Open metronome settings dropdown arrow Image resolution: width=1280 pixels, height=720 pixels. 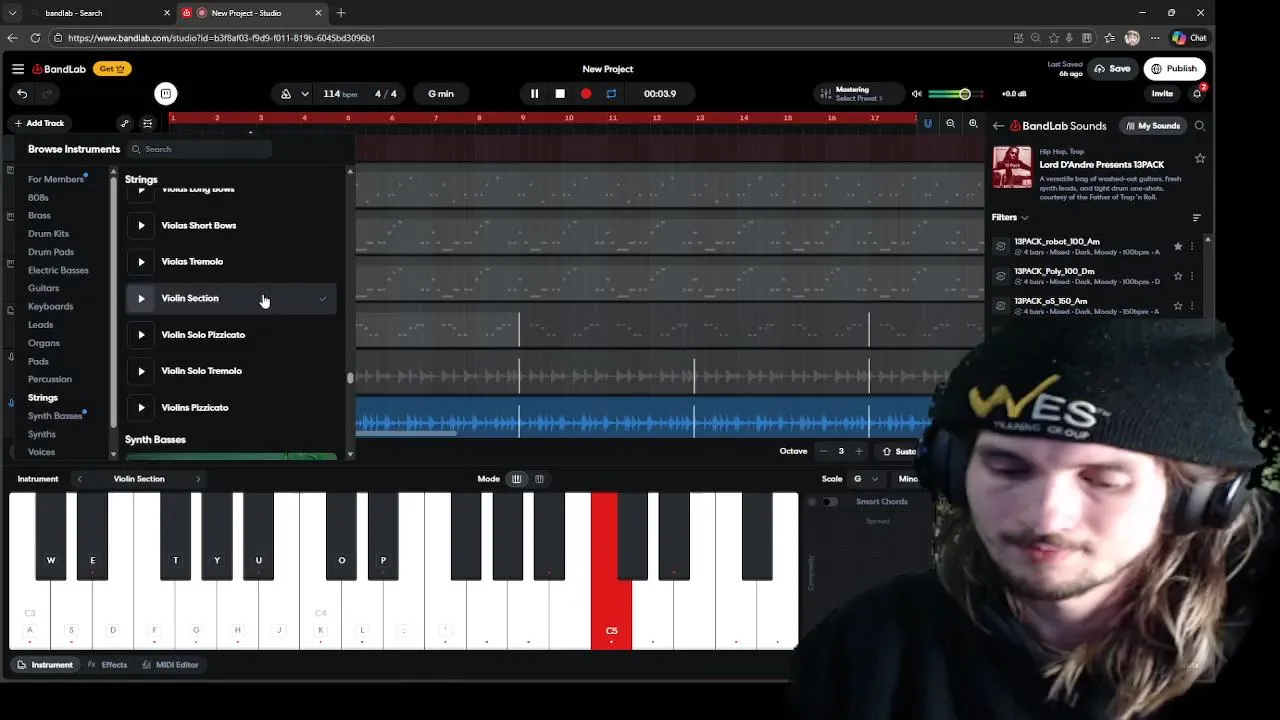[x=304, y=94]
